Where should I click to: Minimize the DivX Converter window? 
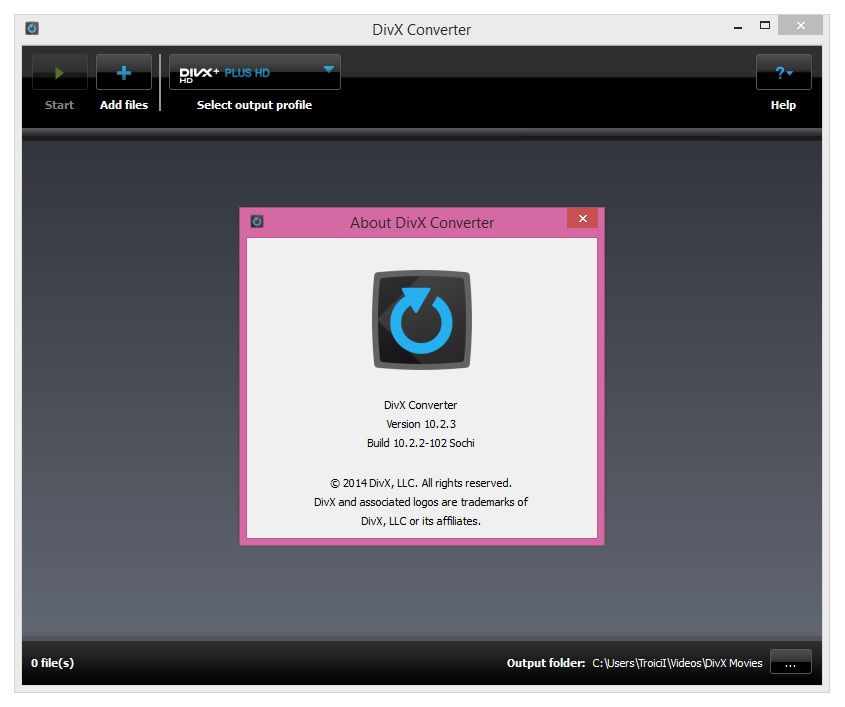(738, 27)
